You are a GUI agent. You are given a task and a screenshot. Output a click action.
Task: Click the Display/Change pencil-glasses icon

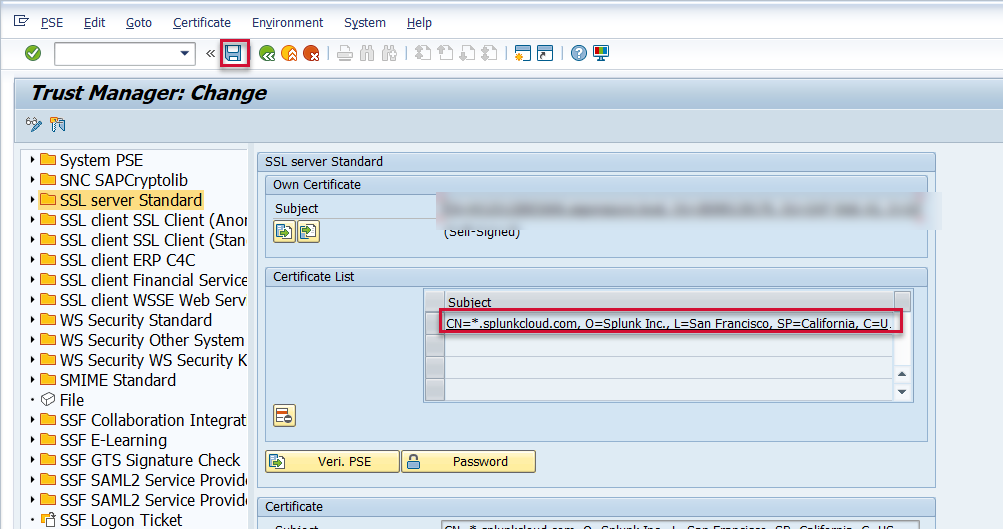tap(34, 124)
